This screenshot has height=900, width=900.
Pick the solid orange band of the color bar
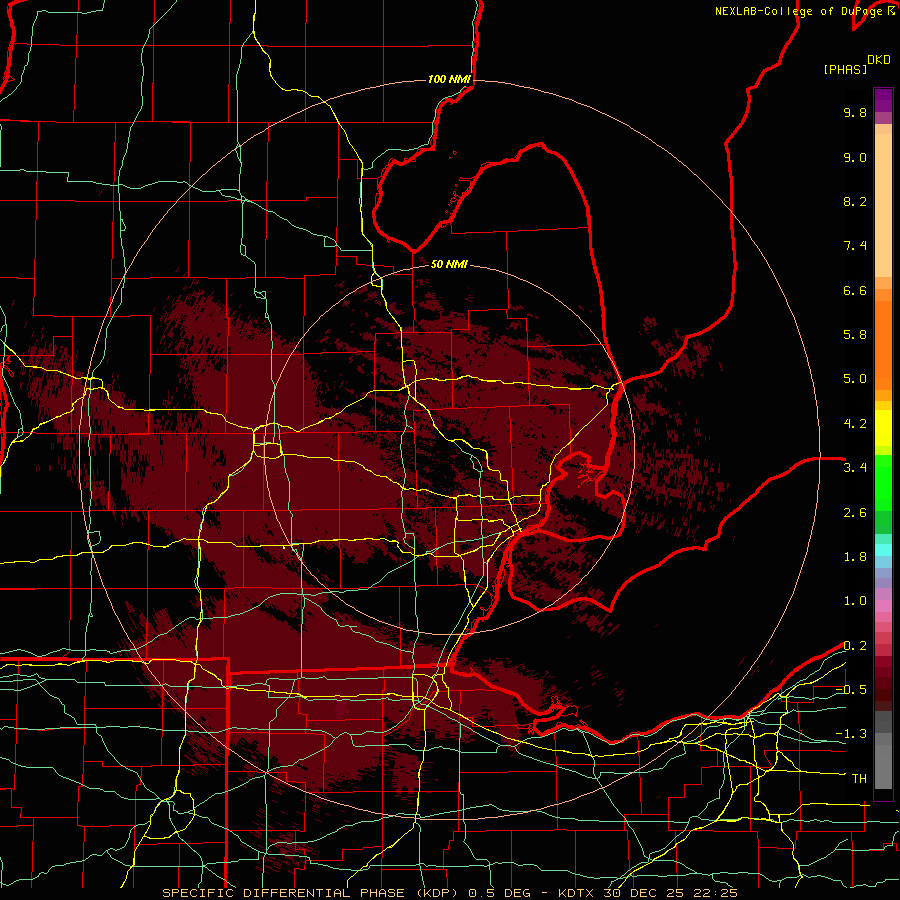(883, 346)
